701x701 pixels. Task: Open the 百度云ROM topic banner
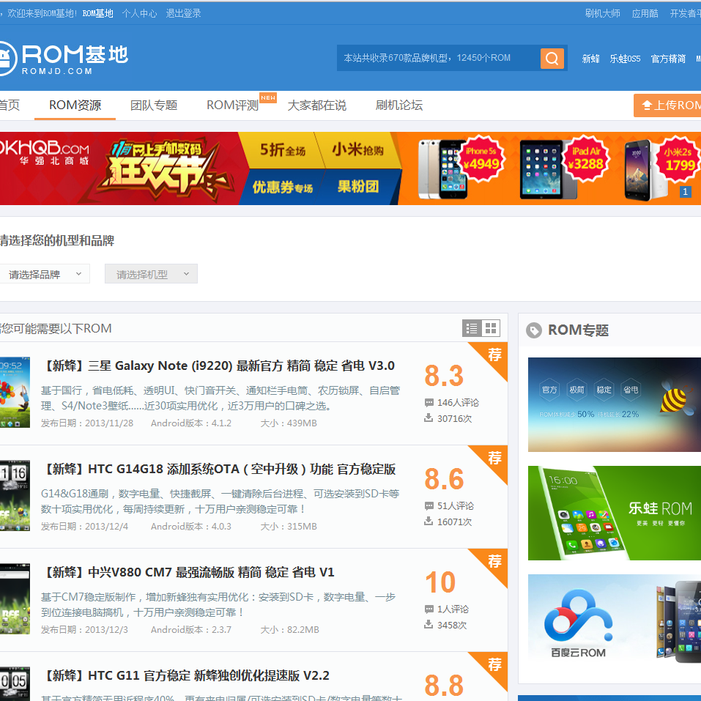(614, 621)
